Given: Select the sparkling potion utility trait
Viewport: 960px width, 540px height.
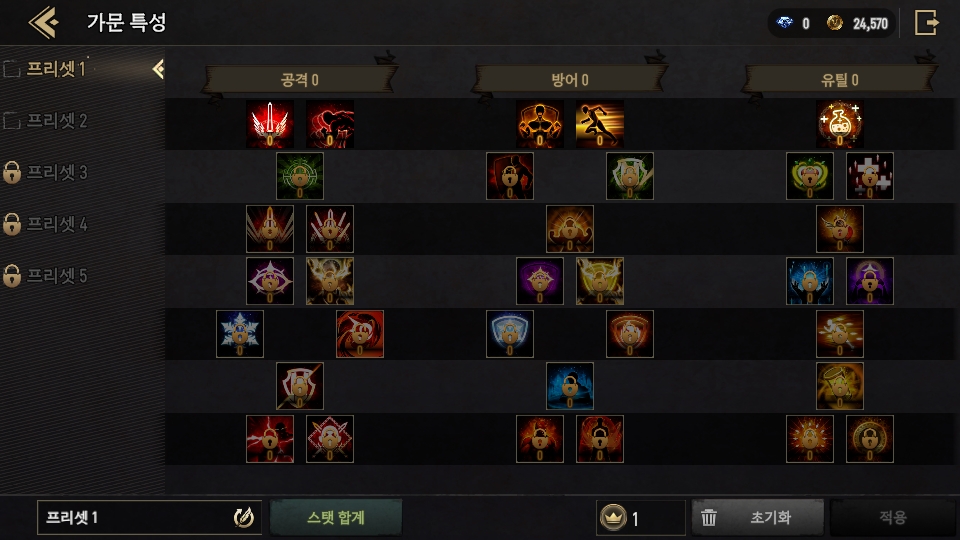Looking at the screenshot, I should (839, 124).
